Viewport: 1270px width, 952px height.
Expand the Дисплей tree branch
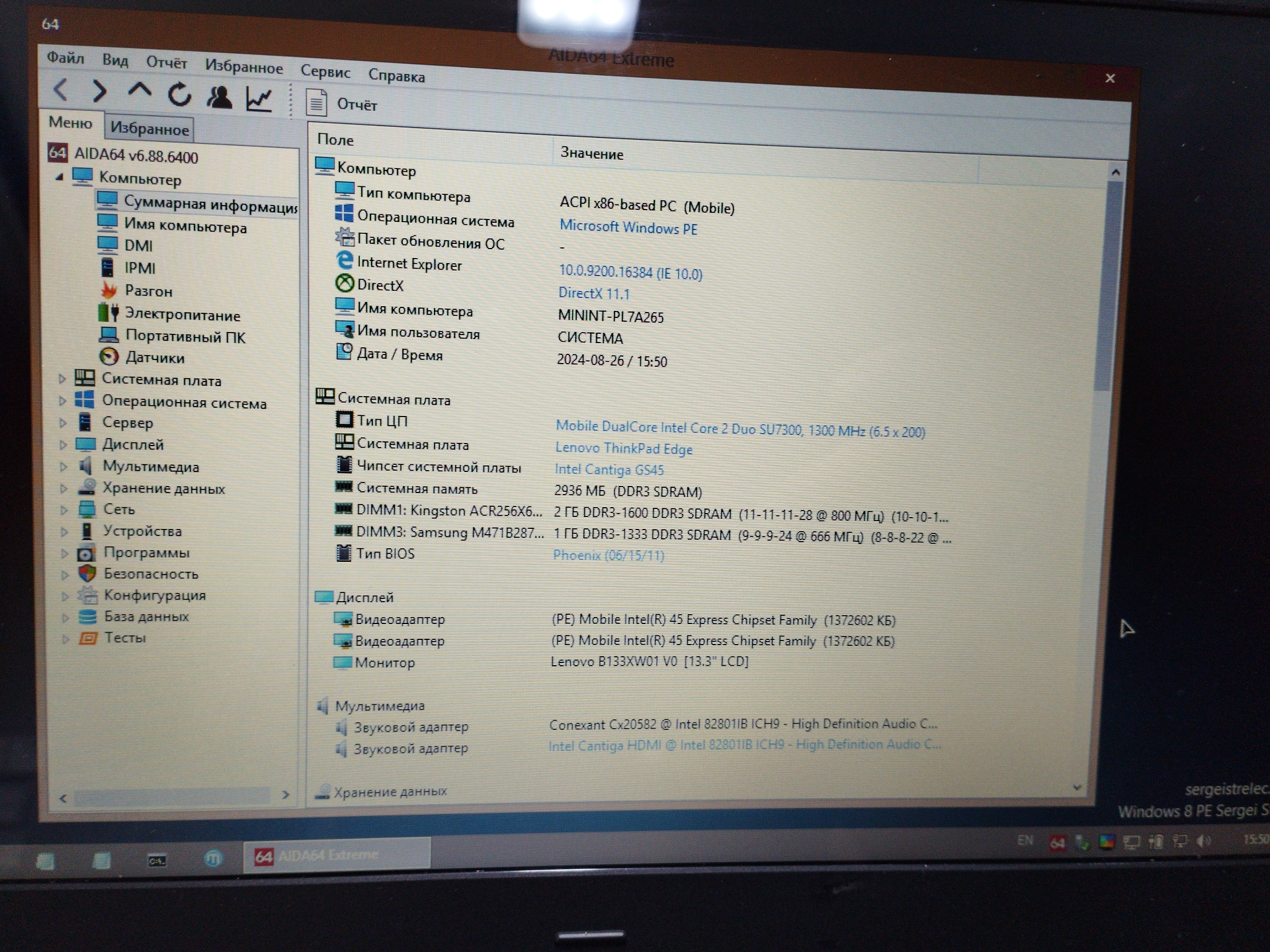[x=63, y=444]
